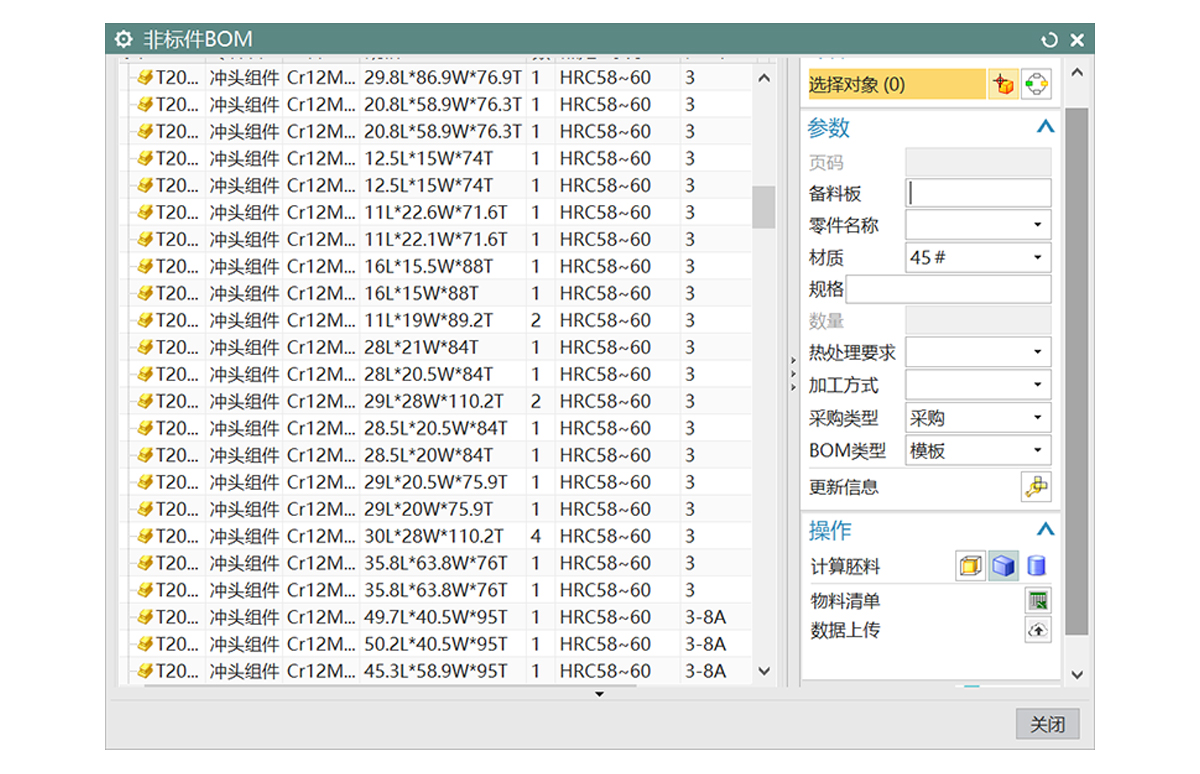Click the panel splitter collapse arrows
The height and width of the screenshot is (774, 1200).
[792, 373]
